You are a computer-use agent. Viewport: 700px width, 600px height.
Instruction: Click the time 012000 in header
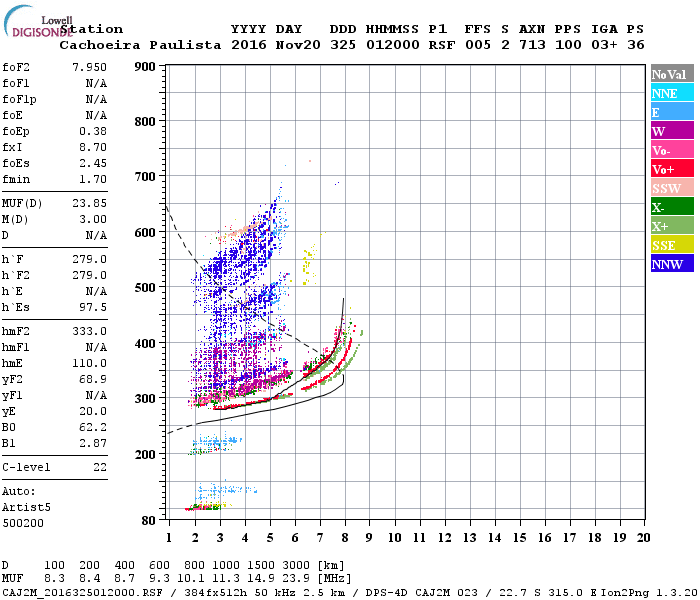[x=392, y=45]
